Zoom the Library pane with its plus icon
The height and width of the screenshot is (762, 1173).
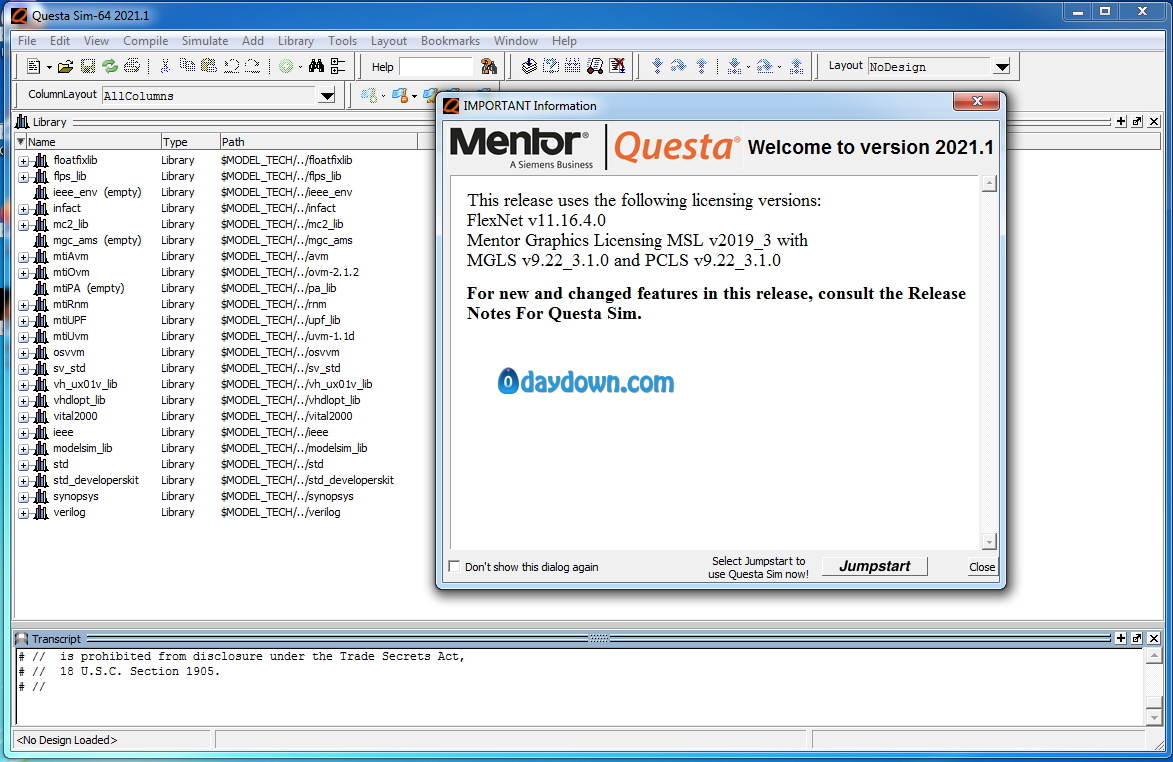click(x=1121, y=121)
